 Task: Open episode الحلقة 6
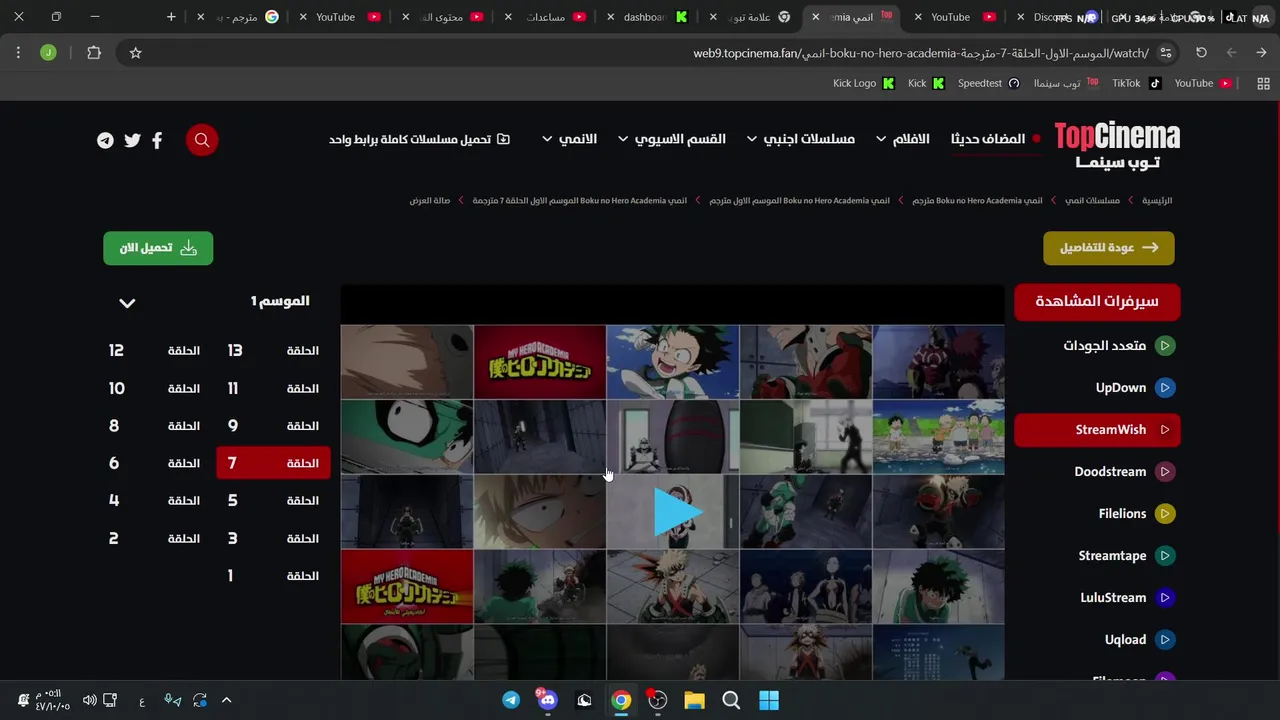(x=155, y=463)
